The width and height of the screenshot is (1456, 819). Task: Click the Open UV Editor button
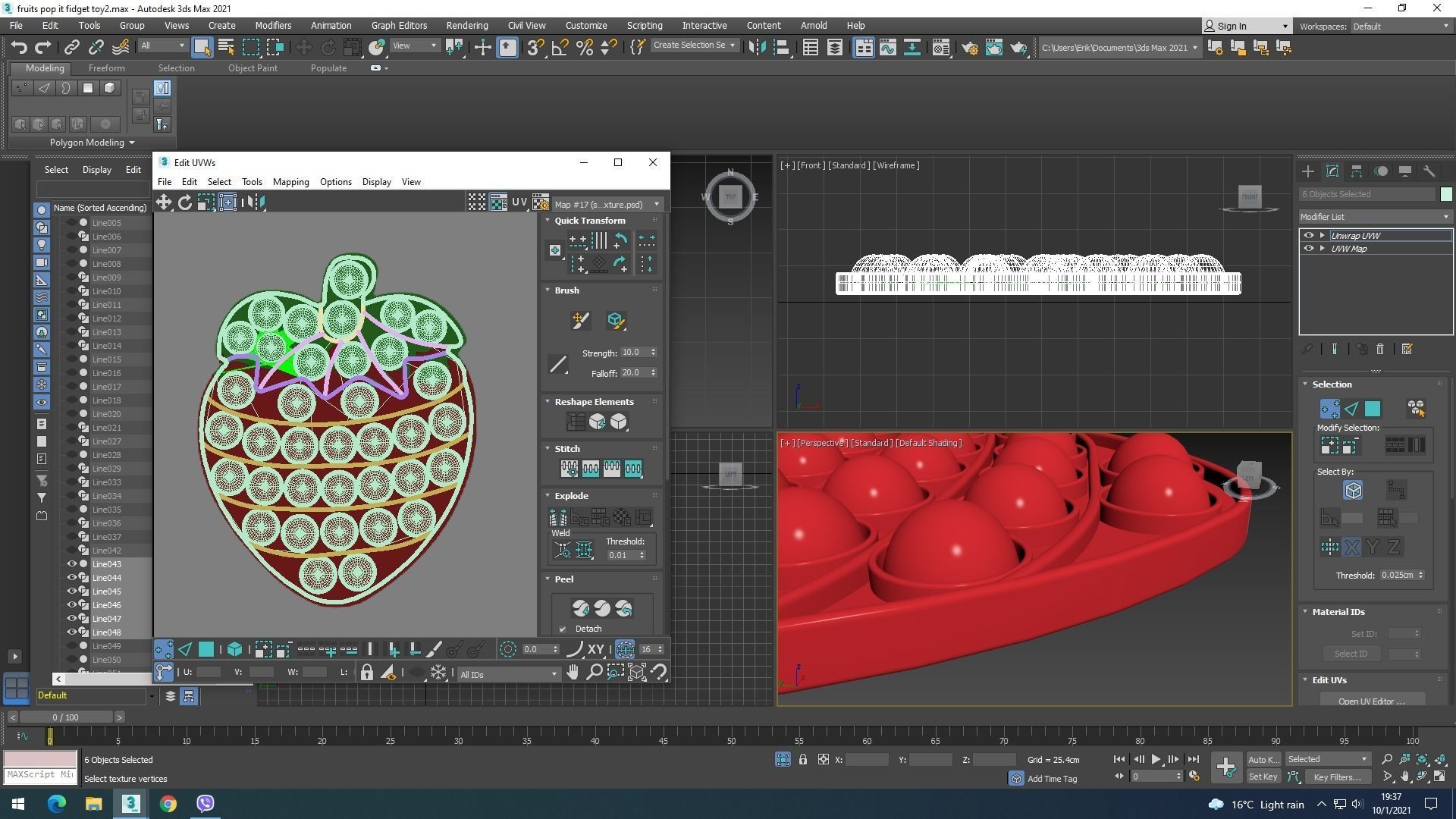click(x=1371, y=701)
